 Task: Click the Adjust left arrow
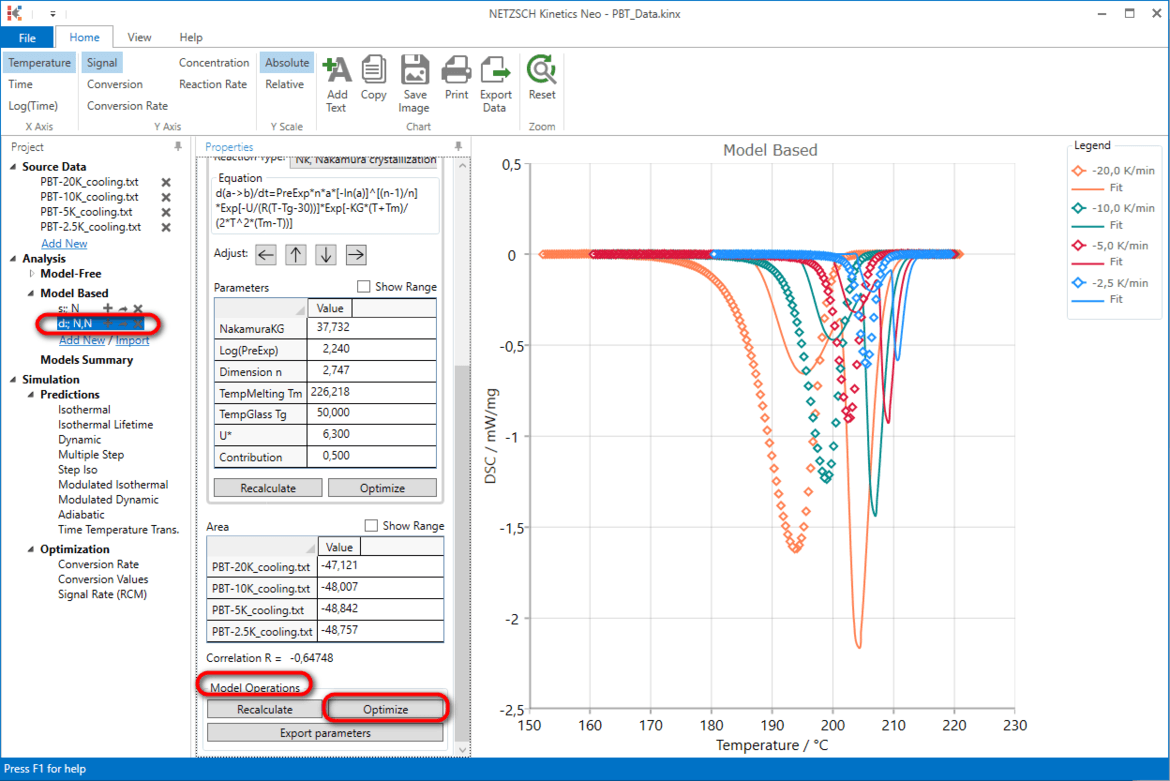tap(266, 255)
